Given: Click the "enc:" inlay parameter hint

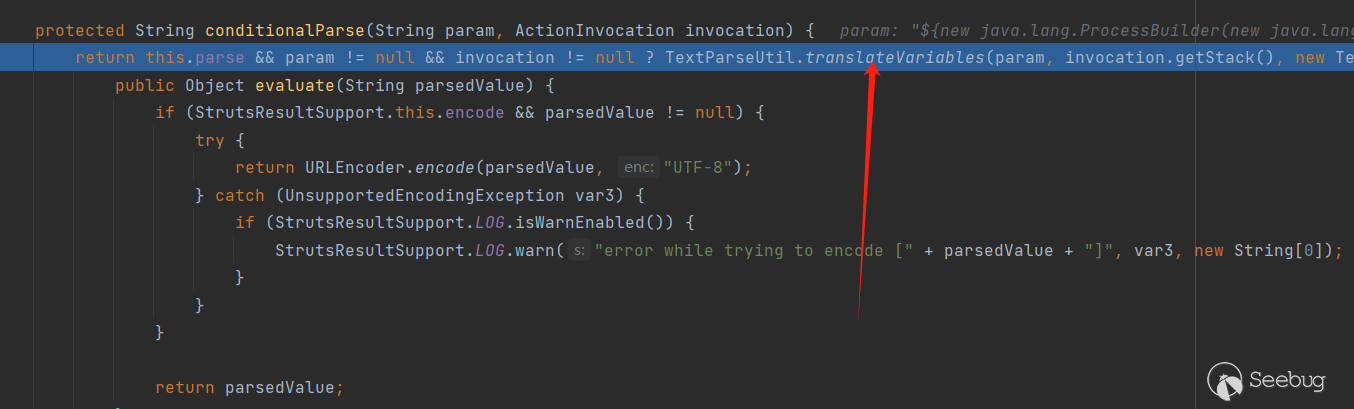Looking at the screenshot, I should point(637,168).
